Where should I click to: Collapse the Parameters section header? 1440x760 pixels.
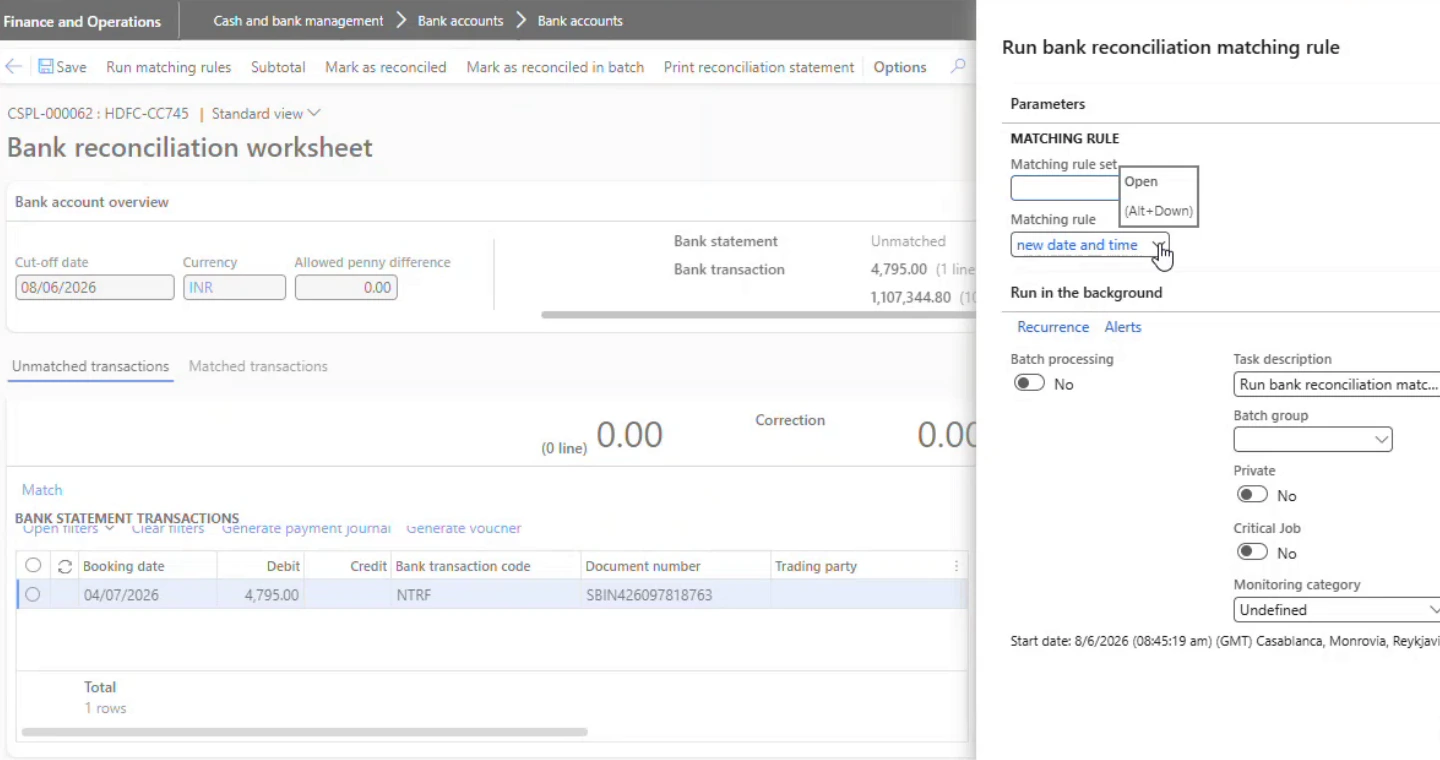pyautogui.click(x=1047, y=104)
